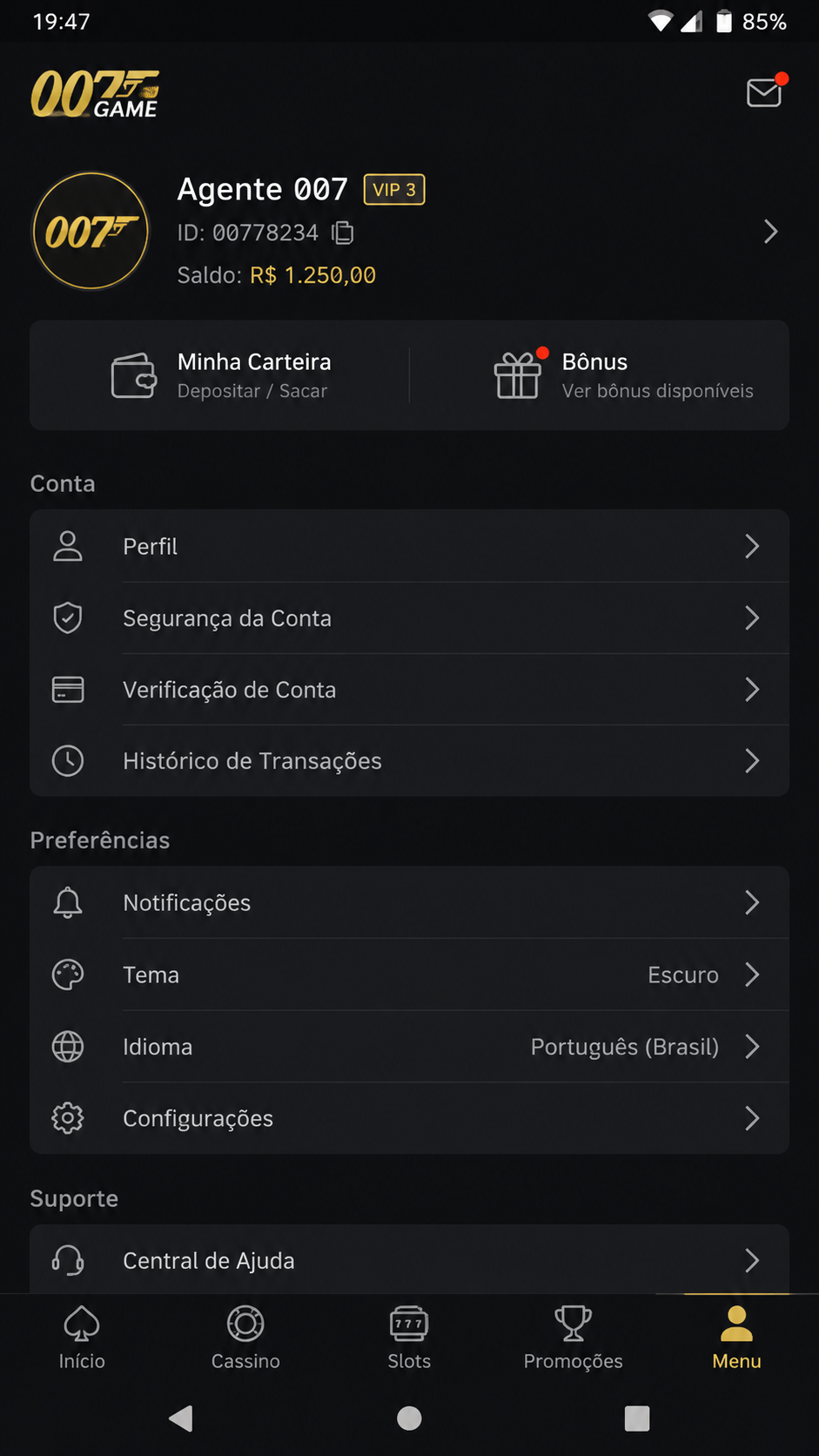Open Tema setting showing Escuro
Viewport: 819px width, 1456px height.
click(410, 974)
